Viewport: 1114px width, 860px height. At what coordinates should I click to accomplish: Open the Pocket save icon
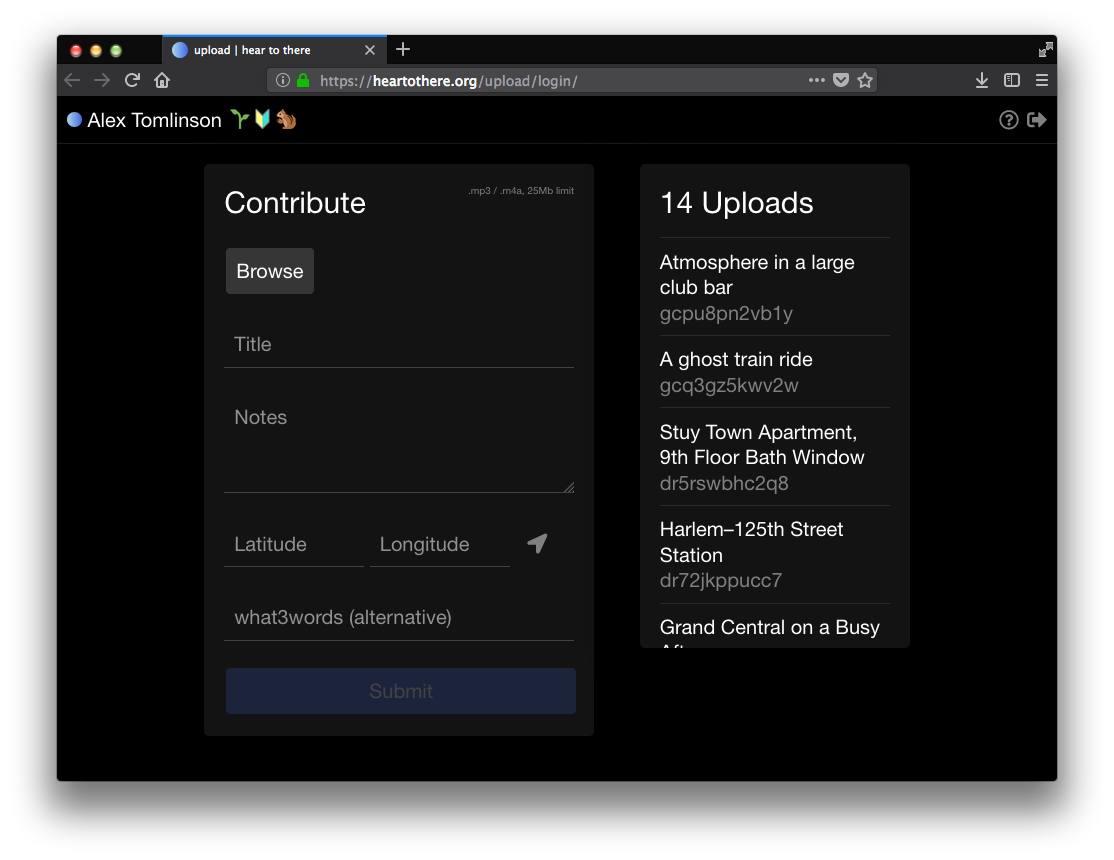pos(841,80)
